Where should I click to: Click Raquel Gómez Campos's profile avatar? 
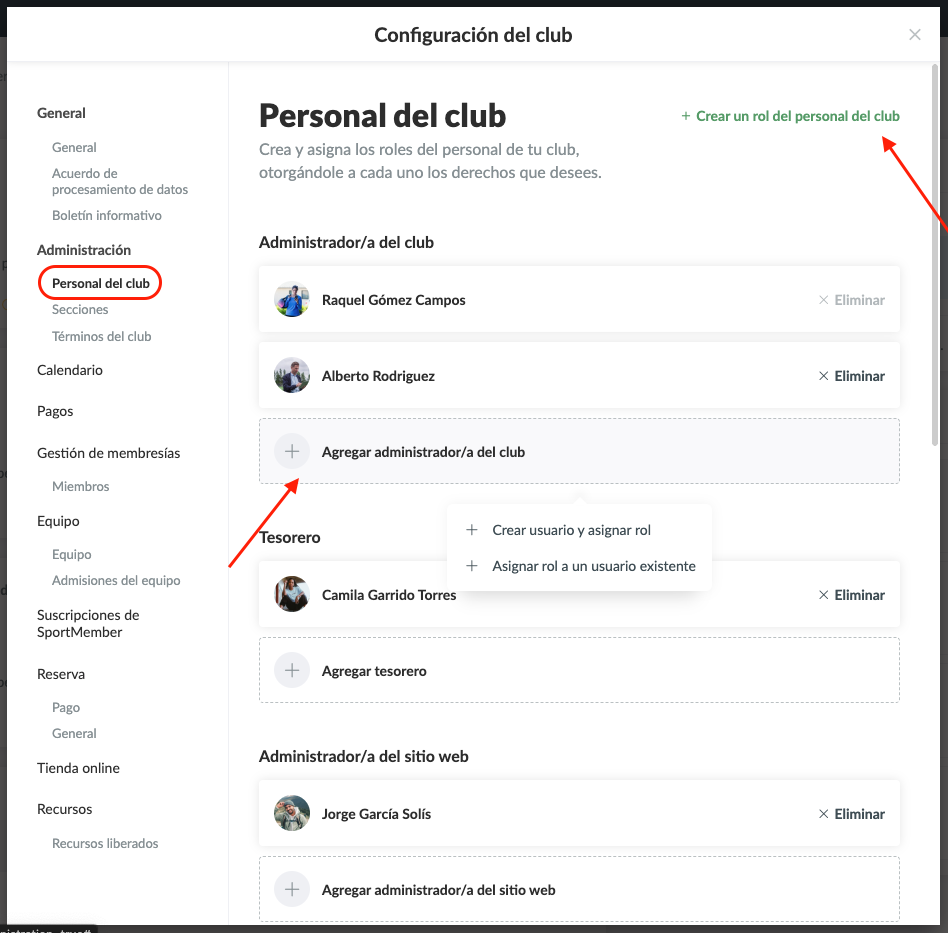click(x=292, y=300)
